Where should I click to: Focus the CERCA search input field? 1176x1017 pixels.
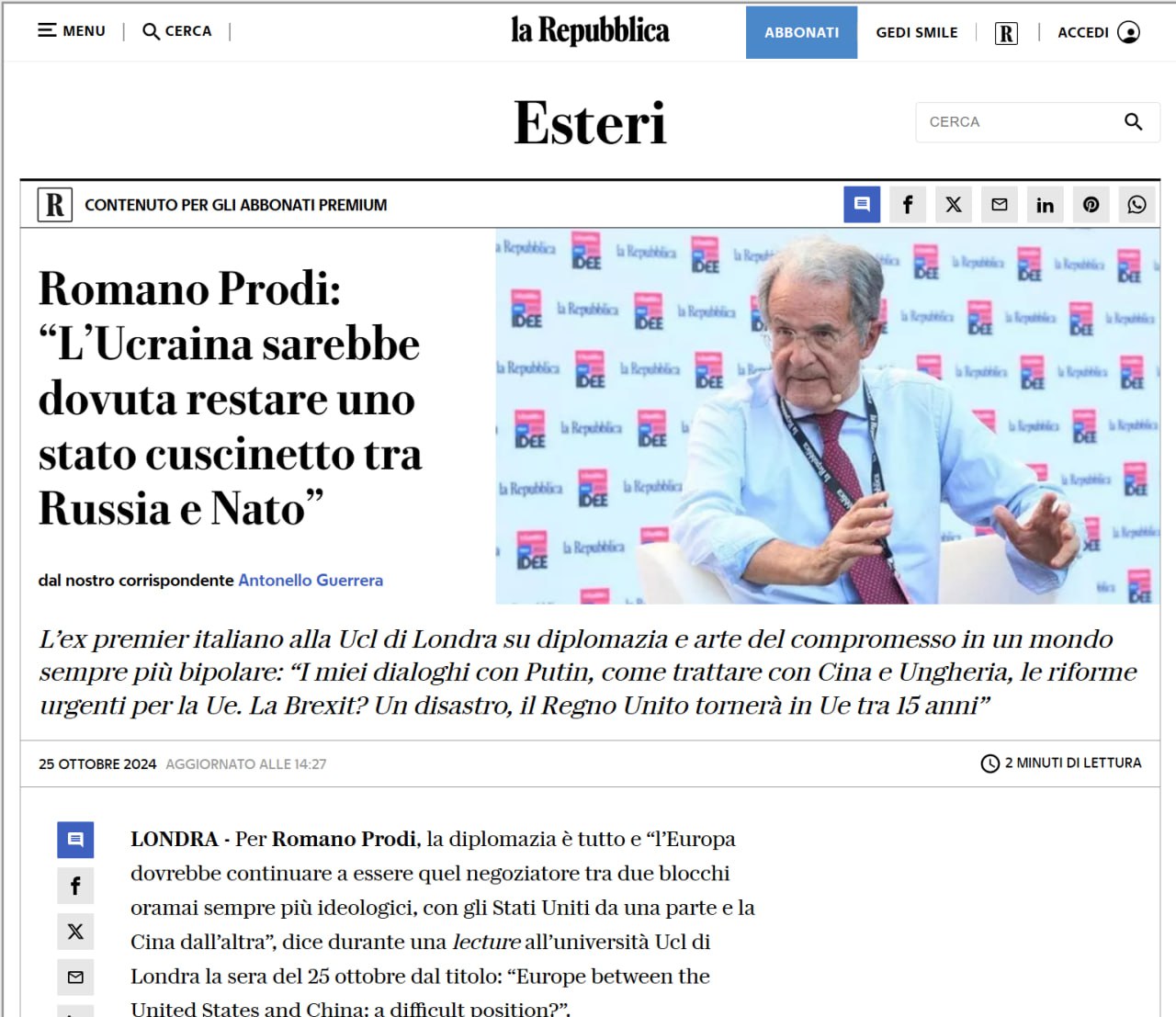coord(1020,122)
